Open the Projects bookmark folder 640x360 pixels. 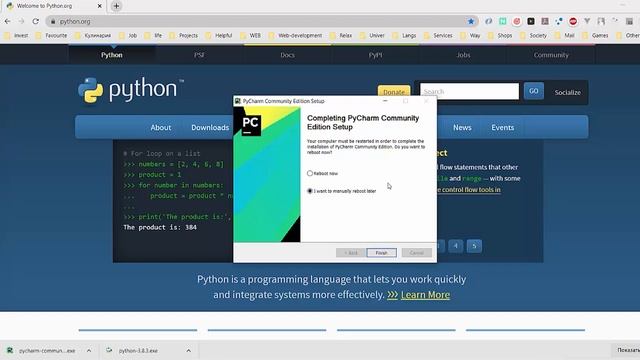tap(184, 36)
